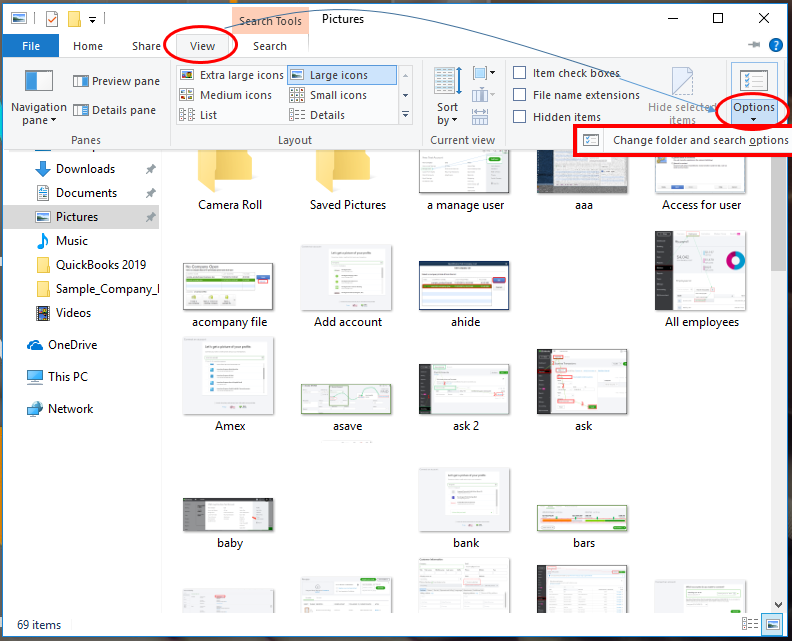792x641 pixels.
Task: Click the Size all columns to fit icon
Action: [480, 117]
